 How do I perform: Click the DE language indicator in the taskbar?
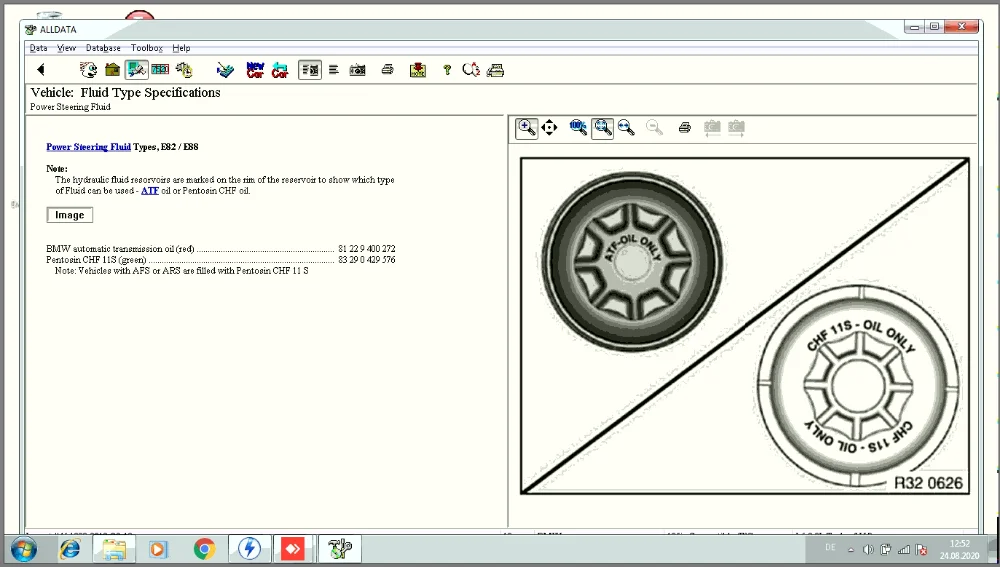[830, 547]
